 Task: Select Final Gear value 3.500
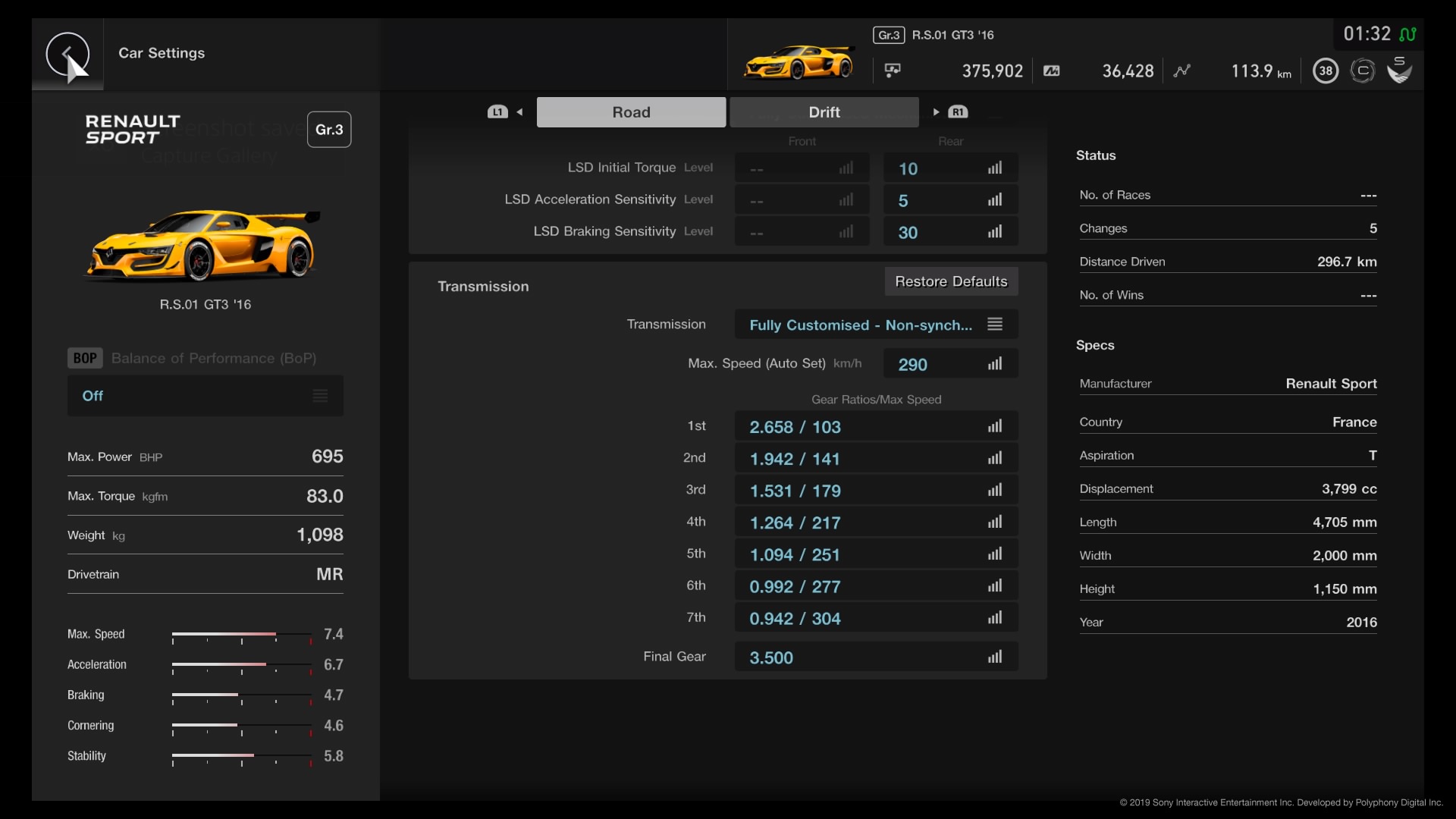[876, 657]
